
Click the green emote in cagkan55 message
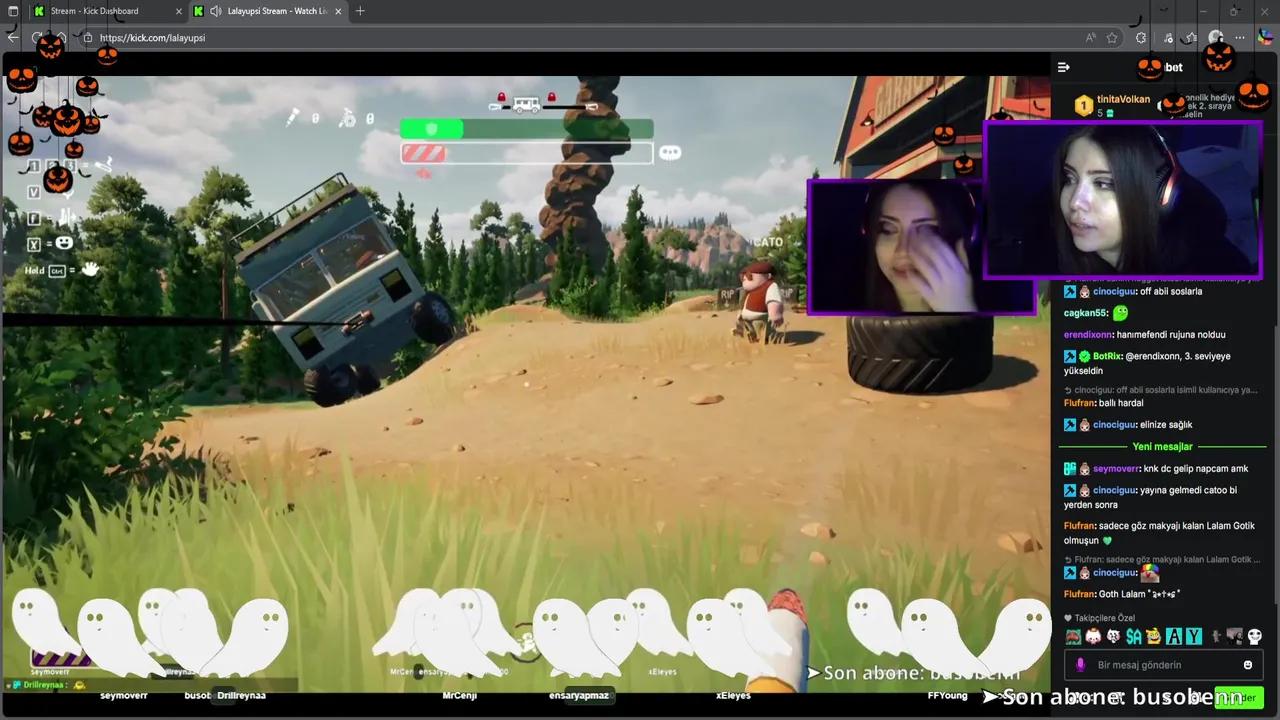click(1121, 313)
